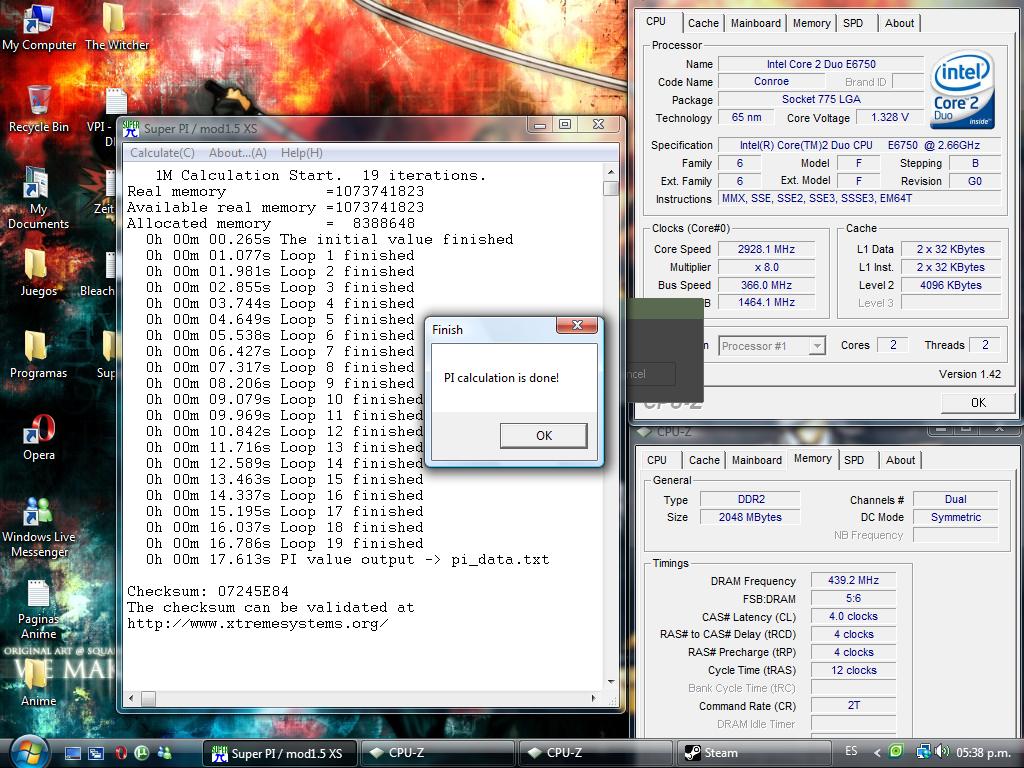
Task: Show hidden tray icons with the arrow
Action: (x=876, y=752)
